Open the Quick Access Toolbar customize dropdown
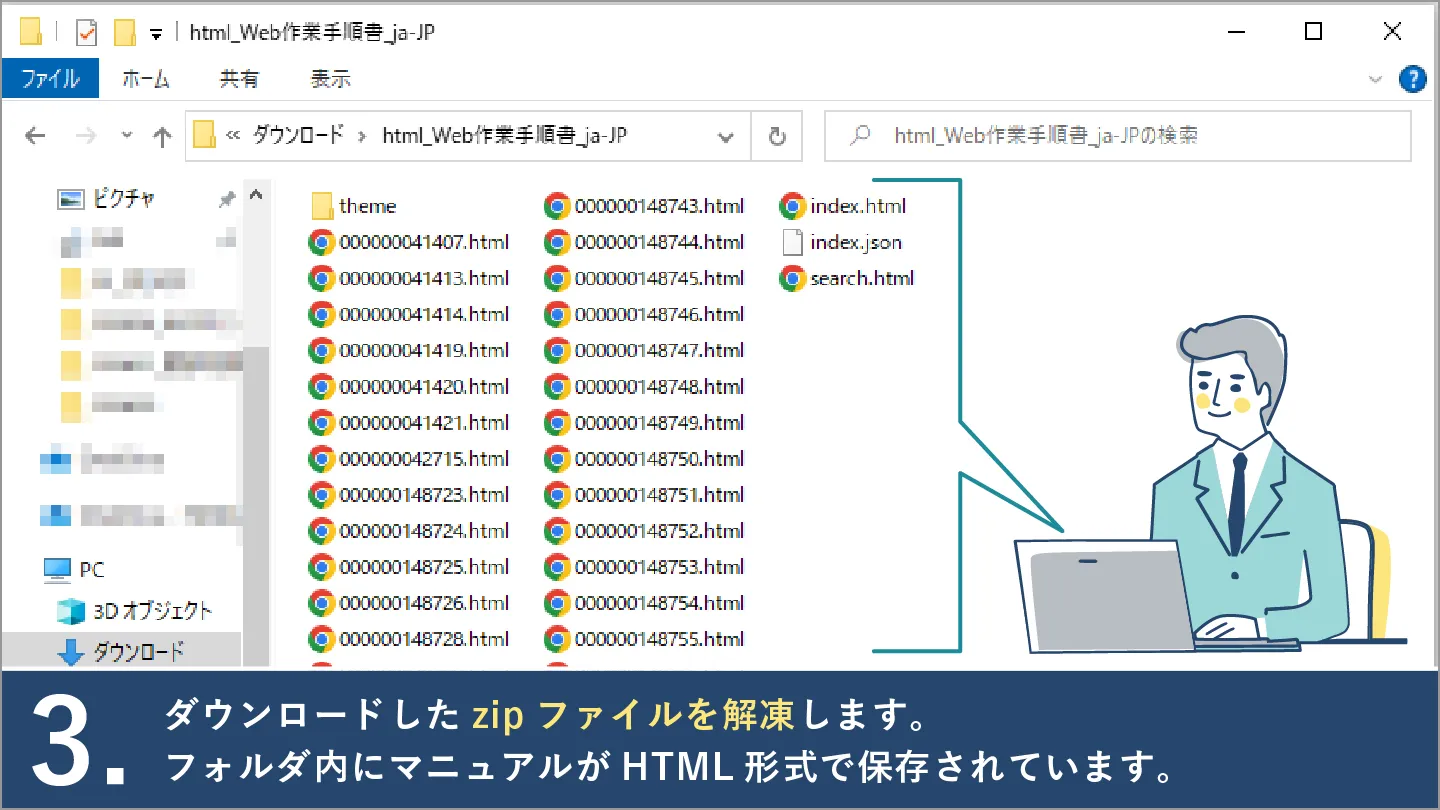1440x810 pixels. coord(156,34)
